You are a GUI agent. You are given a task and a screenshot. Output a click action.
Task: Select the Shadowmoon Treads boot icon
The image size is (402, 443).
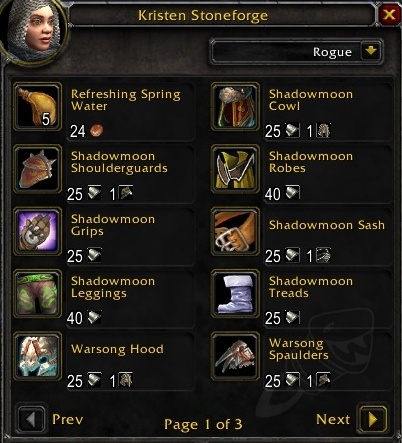235,294
